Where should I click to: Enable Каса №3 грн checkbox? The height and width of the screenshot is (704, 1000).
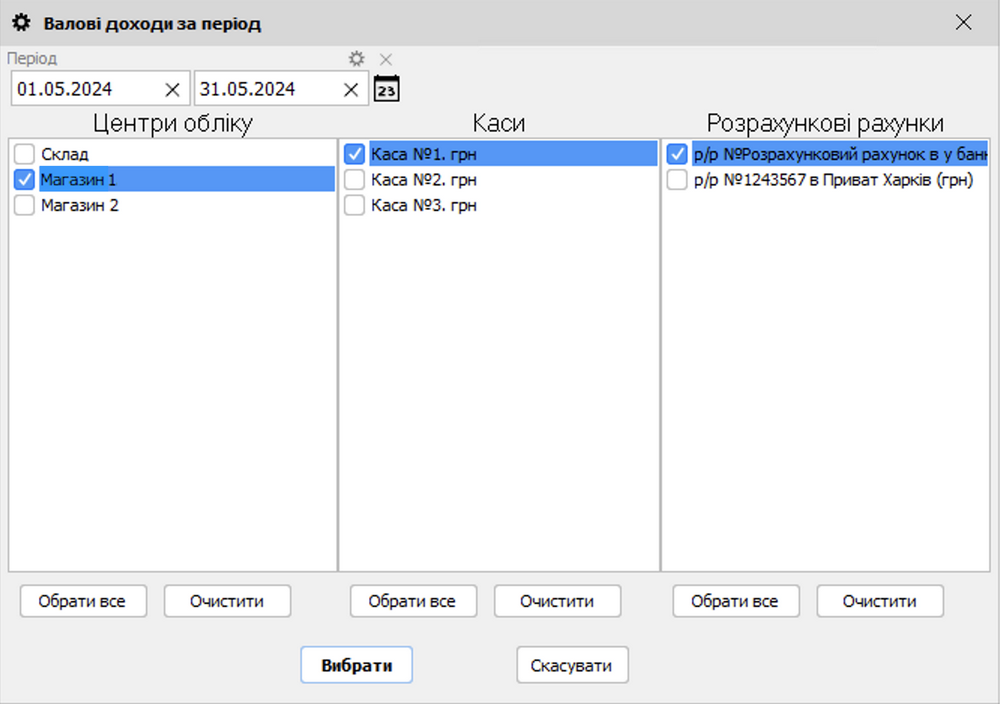tap(354, 205)
